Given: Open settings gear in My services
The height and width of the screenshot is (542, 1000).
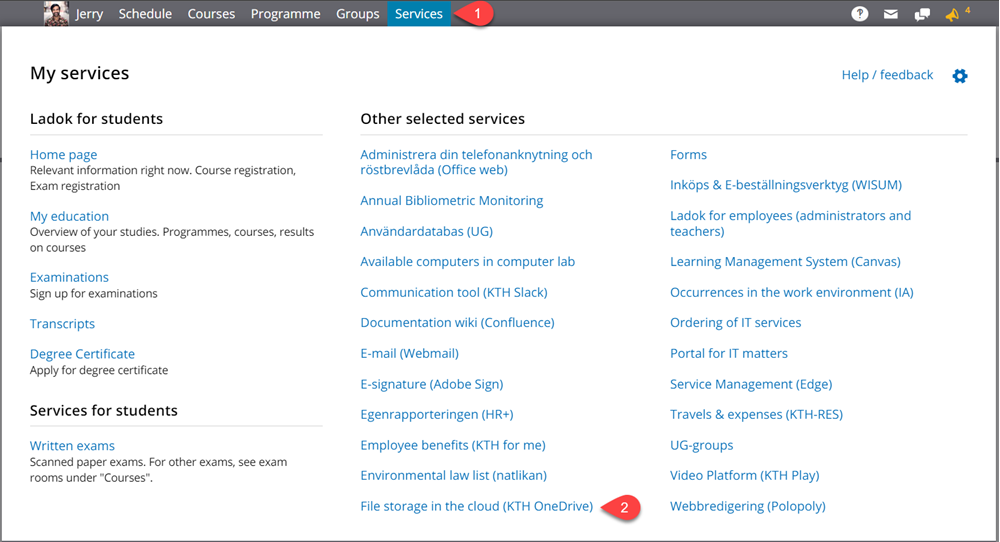Looking at the screenshot, I should pyautogui.click(x=960, y=76).
